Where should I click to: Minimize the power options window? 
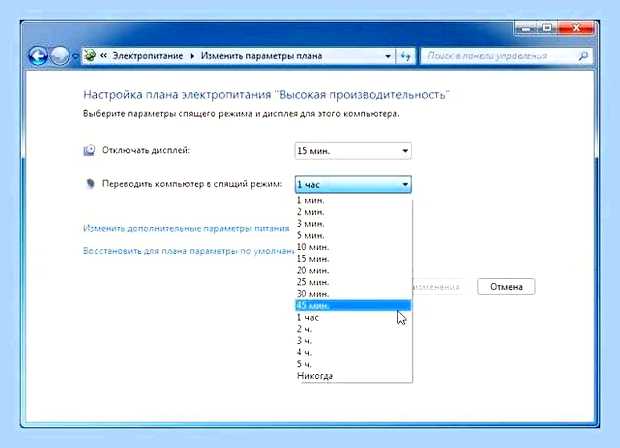pos(526,28)
